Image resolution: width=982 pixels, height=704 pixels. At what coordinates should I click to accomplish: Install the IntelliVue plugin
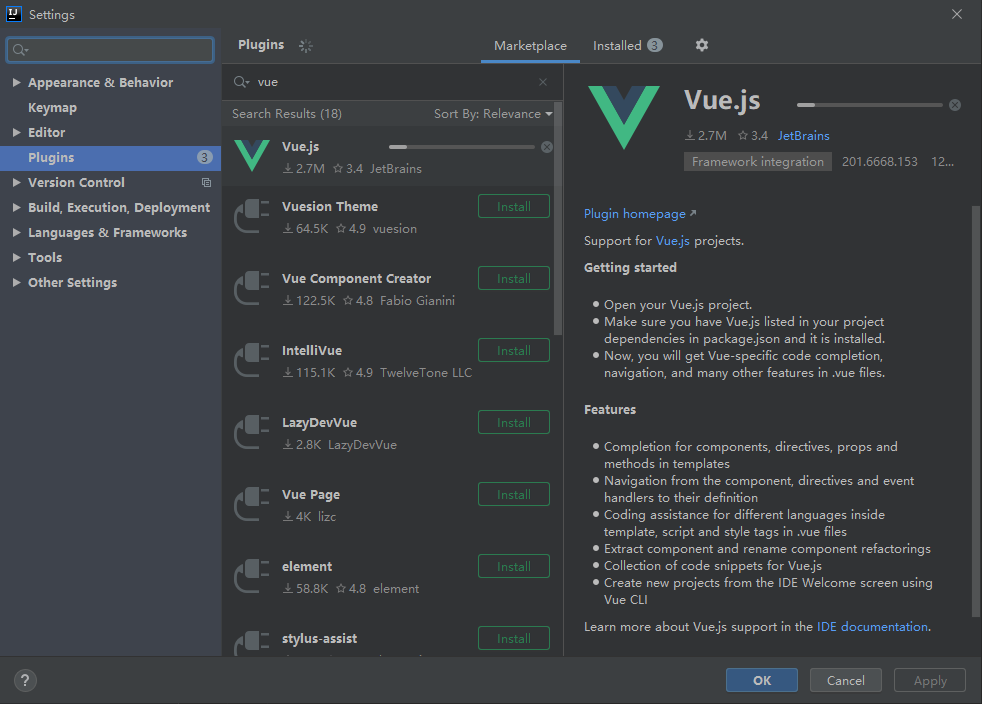pyautogui.click(x=514, y=351)
